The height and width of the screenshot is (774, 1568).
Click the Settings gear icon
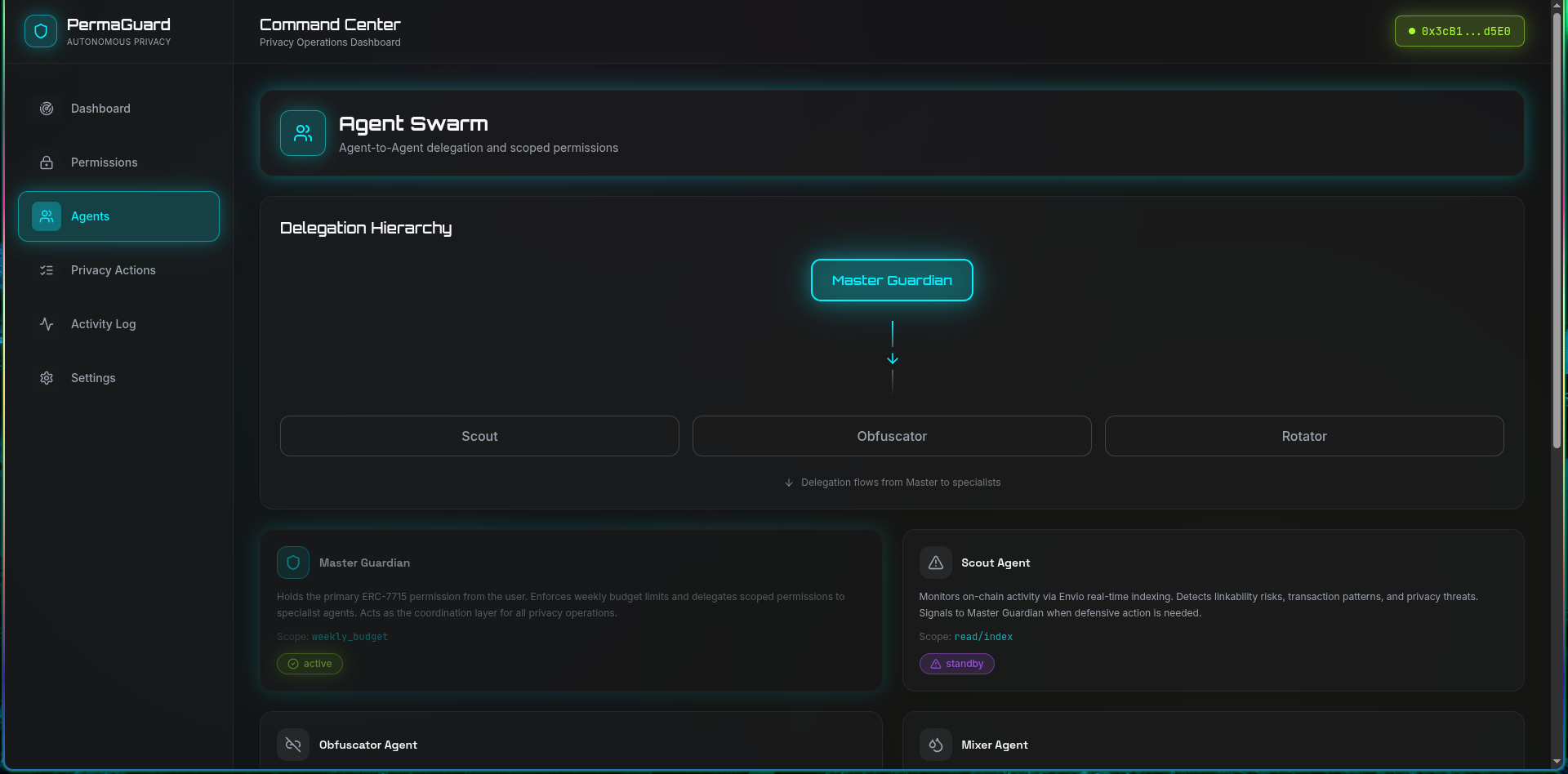tap(47, 378)
